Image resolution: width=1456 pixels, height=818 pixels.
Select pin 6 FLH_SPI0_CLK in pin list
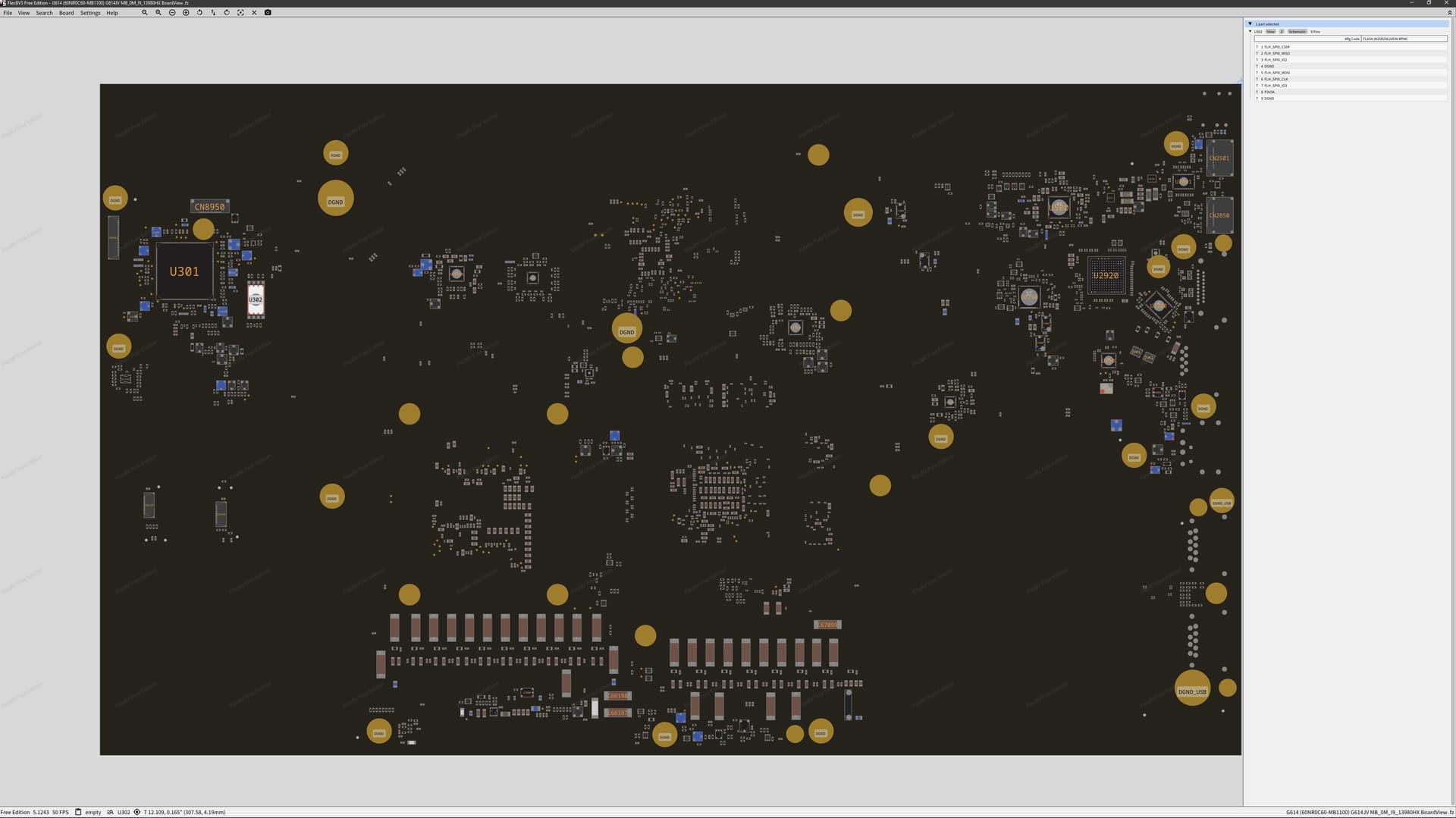click(x=1276, y=79)
